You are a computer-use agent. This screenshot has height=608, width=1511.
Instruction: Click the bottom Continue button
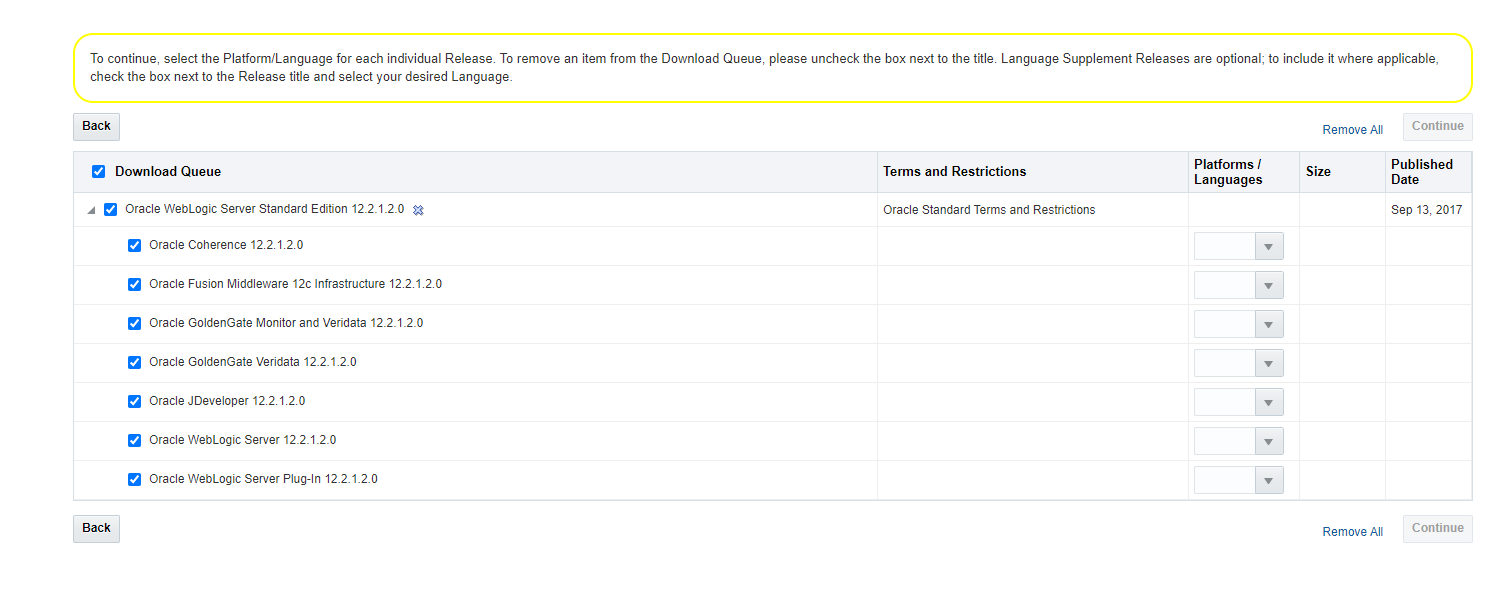[x=1438, y=529]
